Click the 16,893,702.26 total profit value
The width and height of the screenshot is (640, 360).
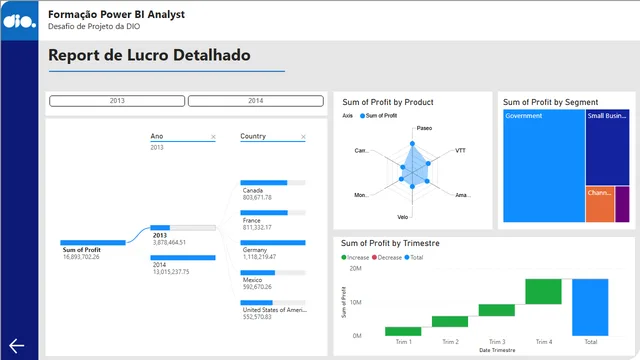[x=81, y=257]
